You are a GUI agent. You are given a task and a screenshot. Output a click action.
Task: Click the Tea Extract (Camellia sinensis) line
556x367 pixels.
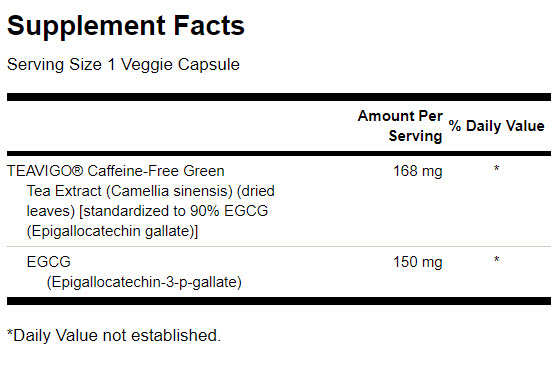click(151, 191)
